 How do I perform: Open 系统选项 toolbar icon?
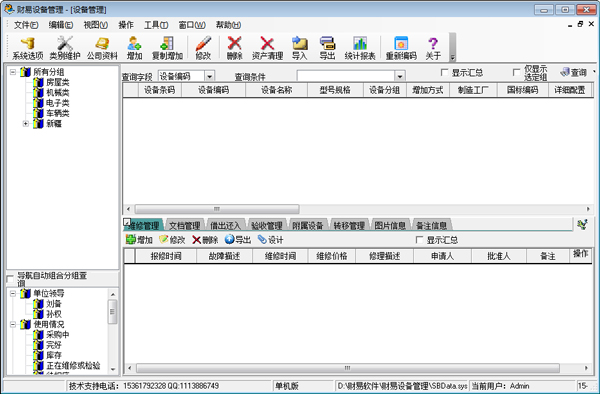[x=28, y=48]
